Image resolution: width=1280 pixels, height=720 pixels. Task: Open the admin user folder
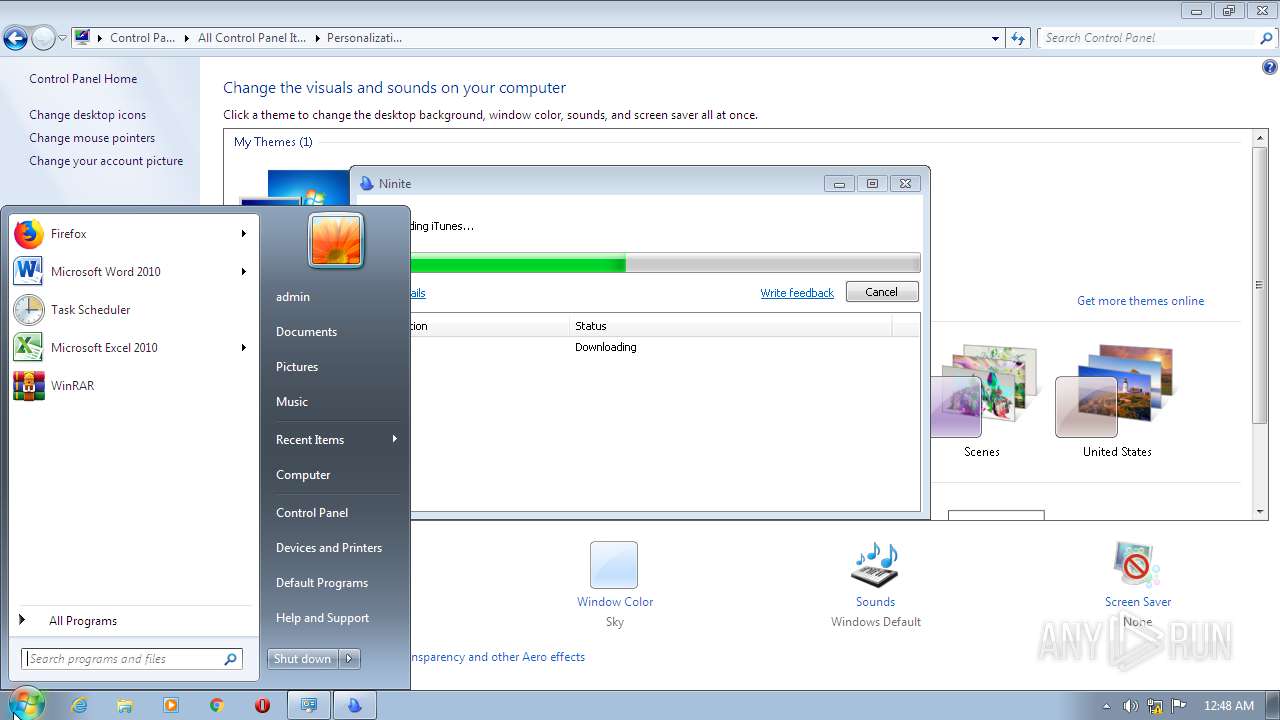293,297
